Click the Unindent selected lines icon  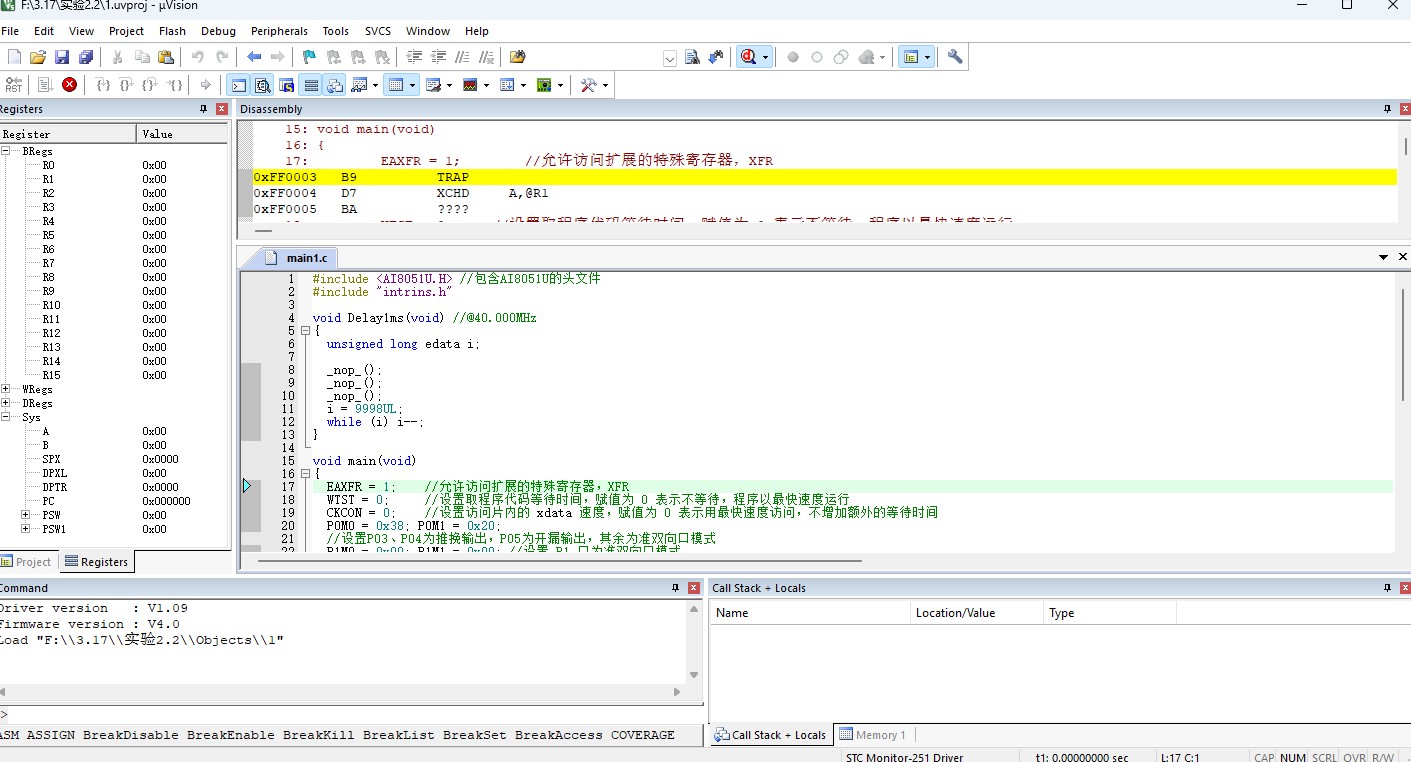[x=438, y=57]
